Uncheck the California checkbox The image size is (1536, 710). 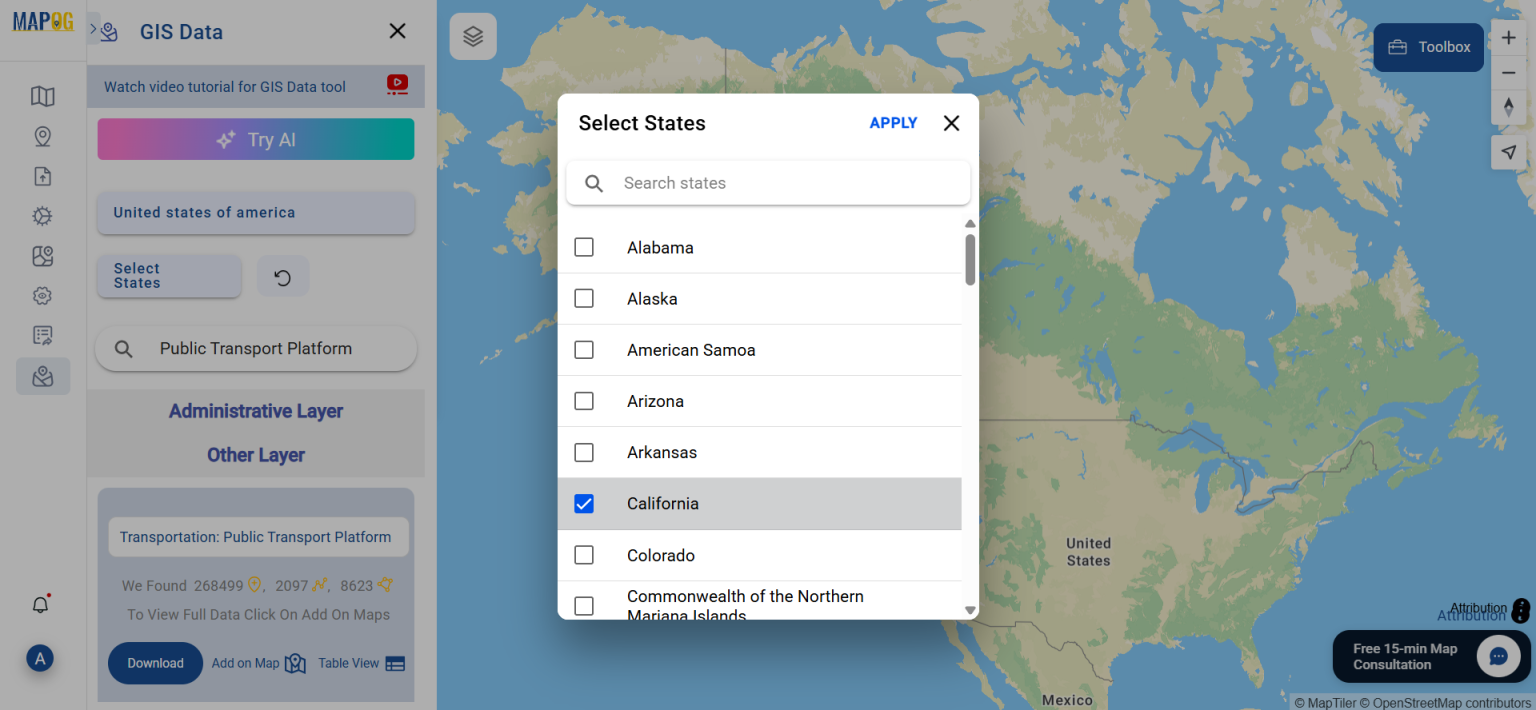(584, 504)
